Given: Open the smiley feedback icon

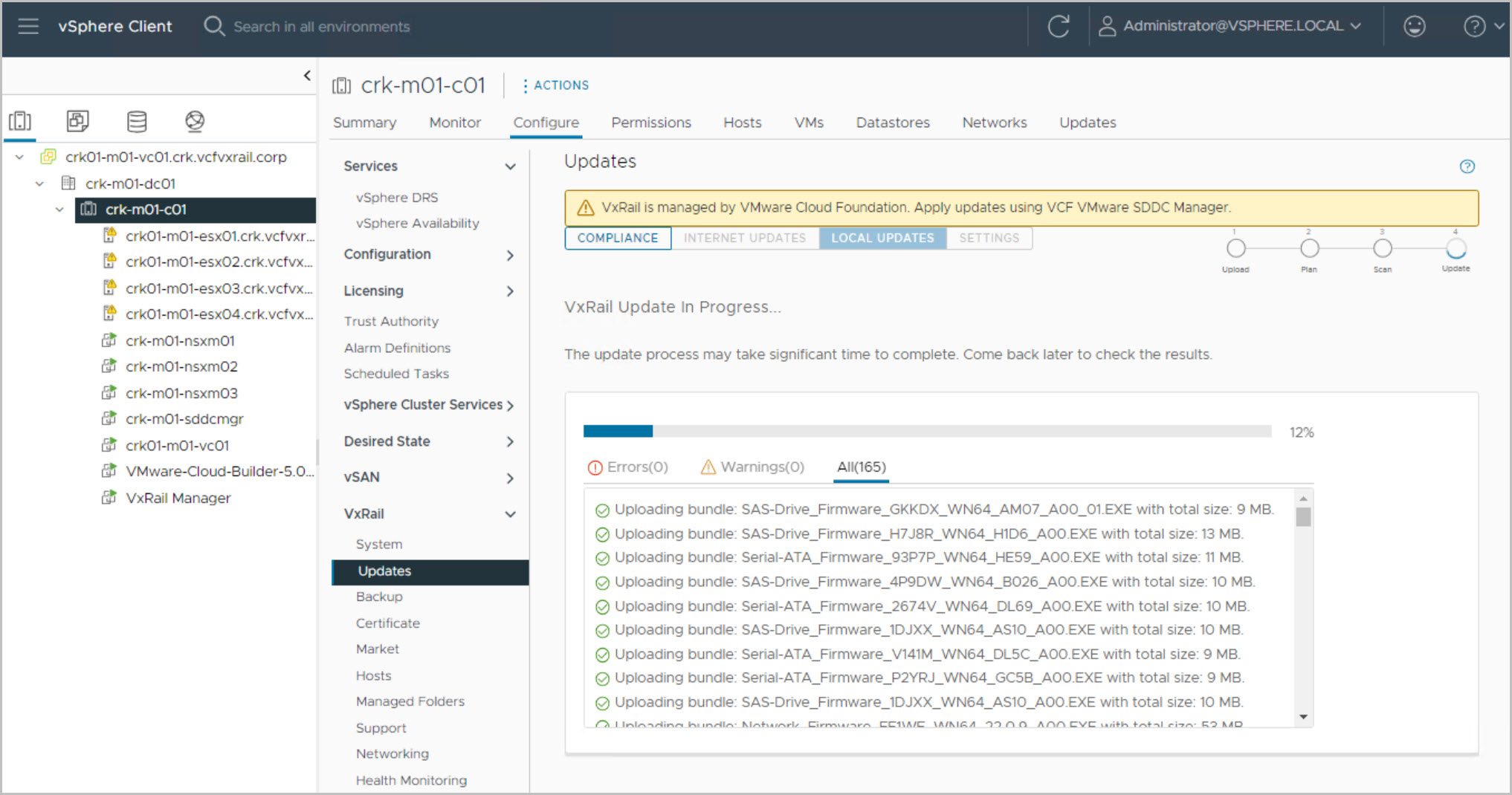Looking at the screenshot, I should 1414,27.
